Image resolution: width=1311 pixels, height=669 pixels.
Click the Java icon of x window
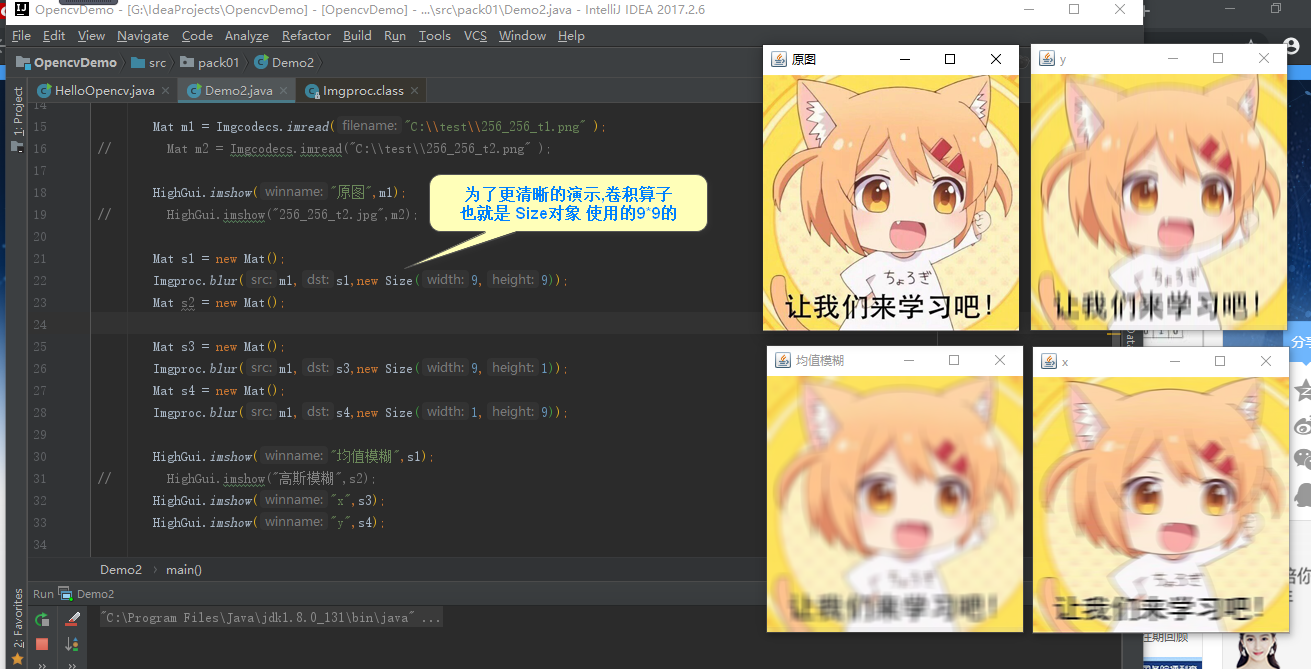click(x=1049, y=361)
